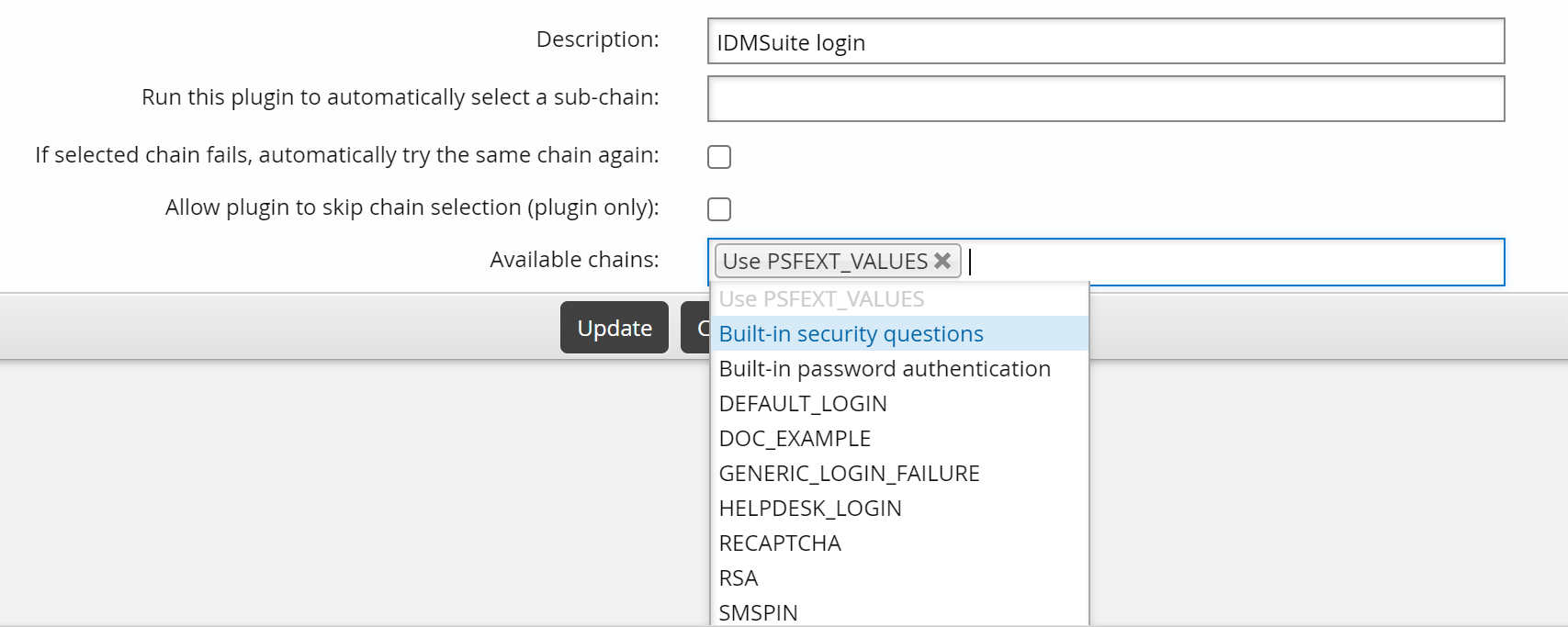This screenshot has height=627, width=1568.
Task: Remove the Use PSFEXT_VALUES tag with its X icon
Action: point(942,261)
